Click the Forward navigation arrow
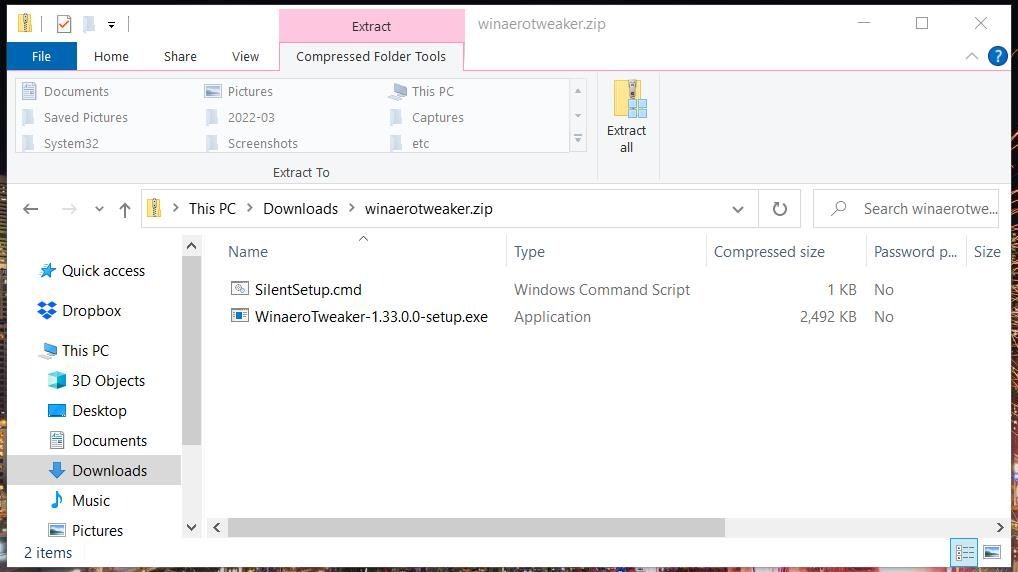 point(69,209)
